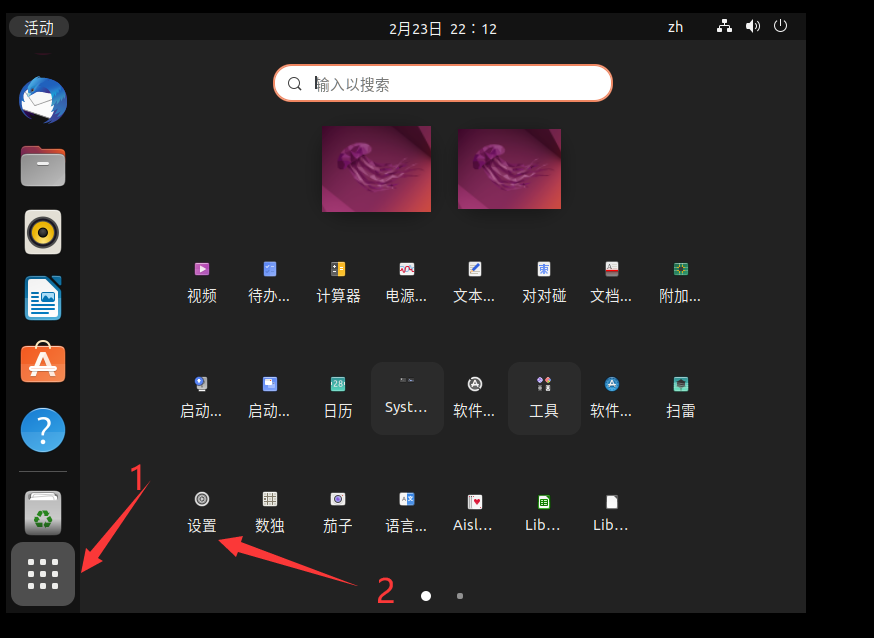This screenshot has width=874, height=638.
Task: Open the 电源 power statistics app
Action: 406,283
